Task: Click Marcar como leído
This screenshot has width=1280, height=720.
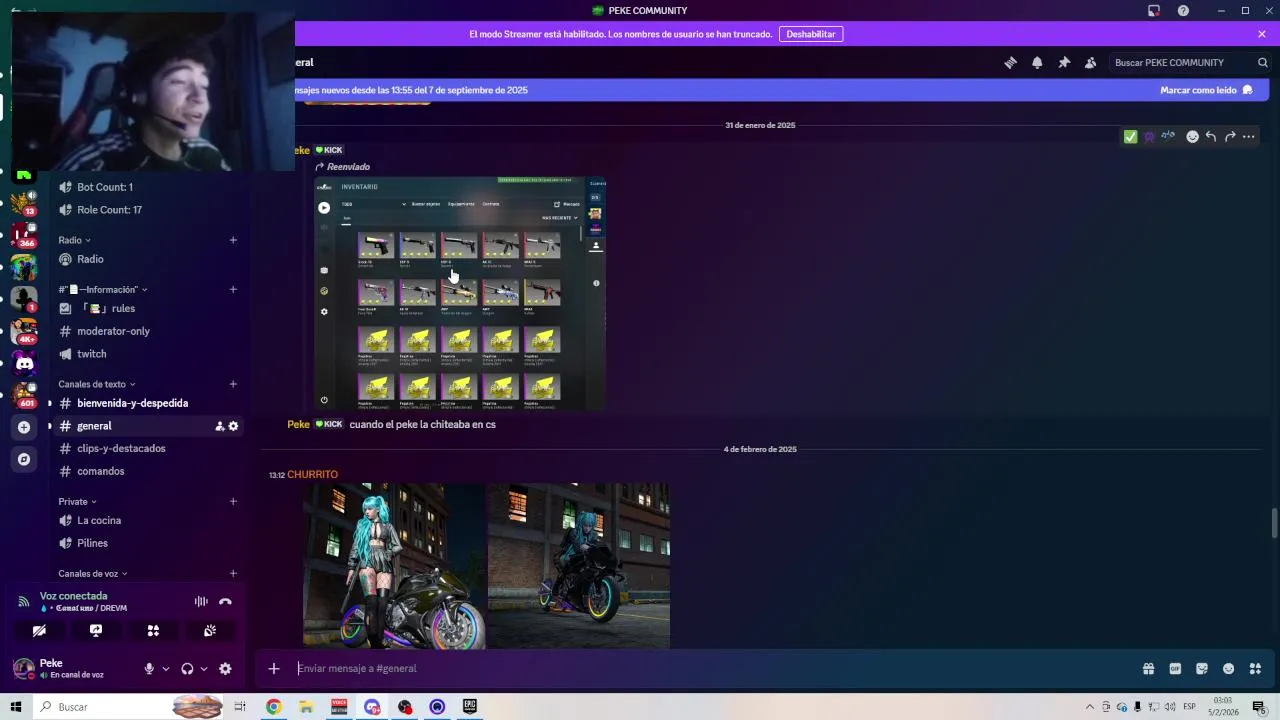Action: click(1207, 90)
